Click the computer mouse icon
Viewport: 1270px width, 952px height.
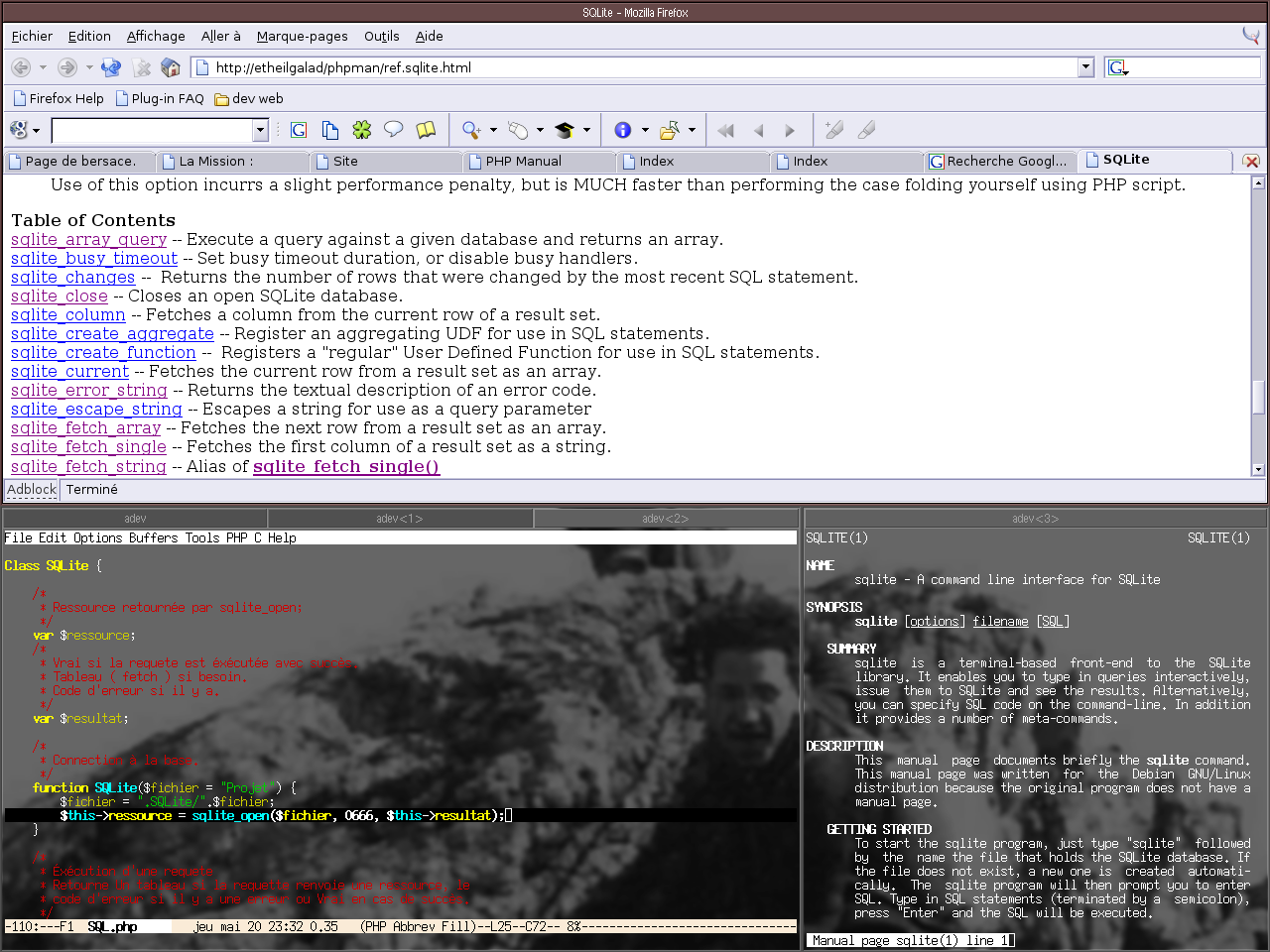click(x=518, y=130)
